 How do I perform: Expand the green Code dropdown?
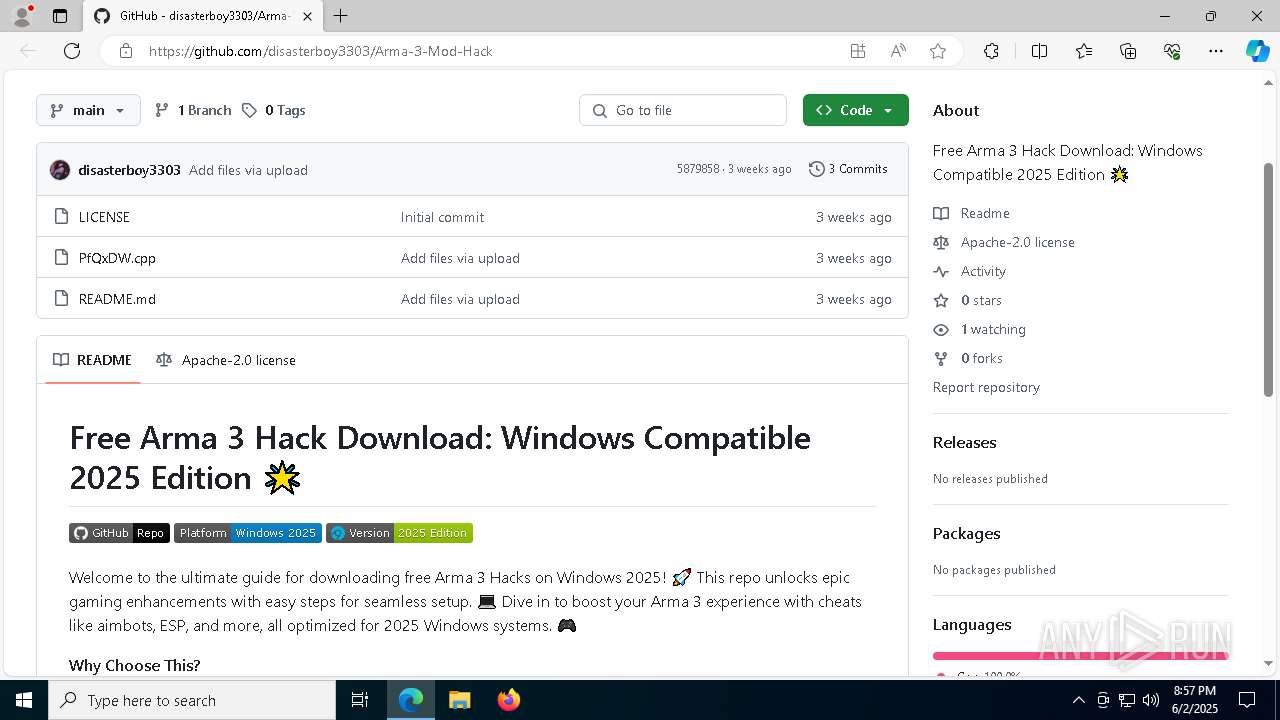pyautogui.click(x=855, y=110)
